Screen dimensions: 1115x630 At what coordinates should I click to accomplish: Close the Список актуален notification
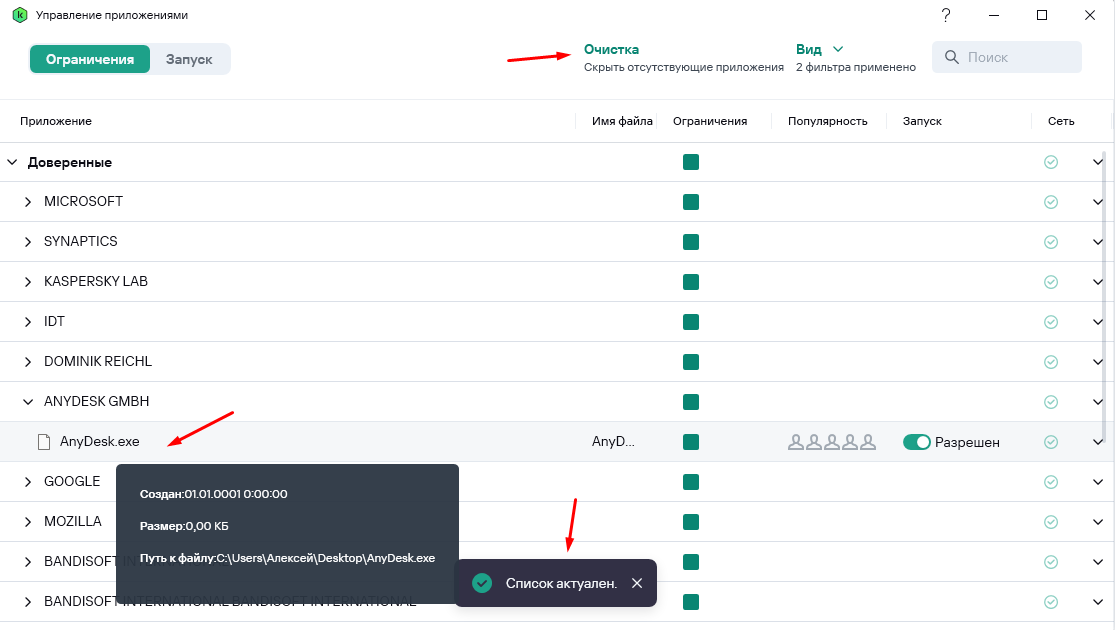tap(637, 583)
